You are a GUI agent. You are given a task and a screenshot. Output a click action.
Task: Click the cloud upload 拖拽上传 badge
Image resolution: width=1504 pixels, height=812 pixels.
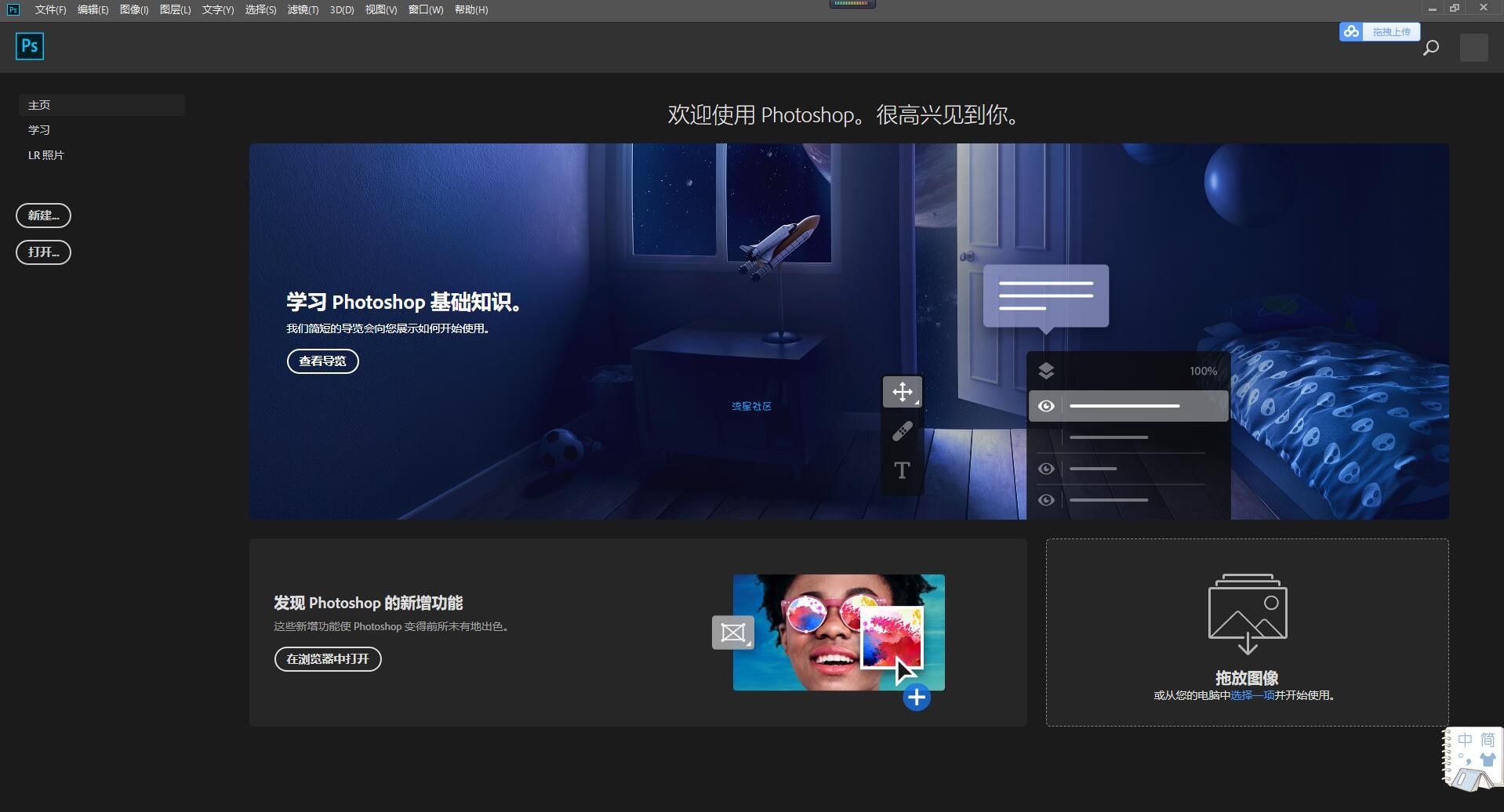tap(1379, 31)
